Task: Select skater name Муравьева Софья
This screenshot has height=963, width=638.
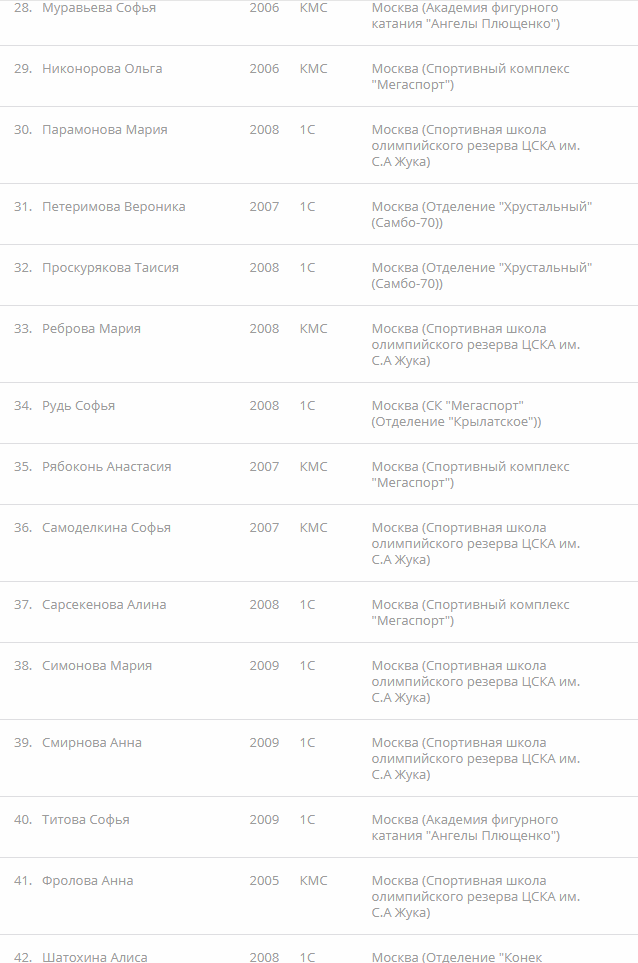Action: [99, 8]
